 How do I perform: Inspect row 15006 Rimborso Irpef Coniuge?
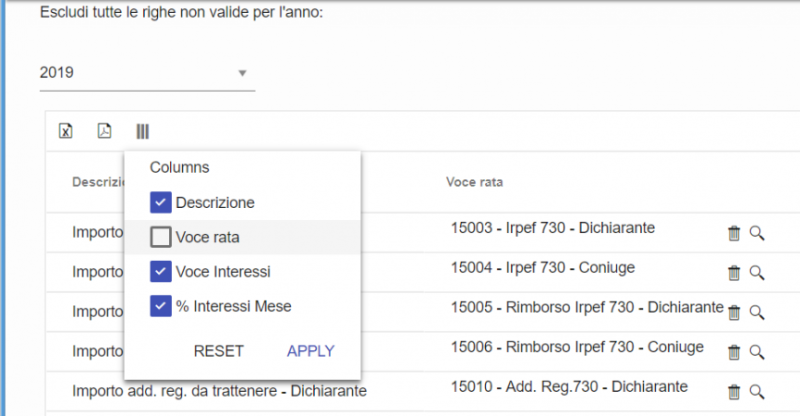click(757, 351)
